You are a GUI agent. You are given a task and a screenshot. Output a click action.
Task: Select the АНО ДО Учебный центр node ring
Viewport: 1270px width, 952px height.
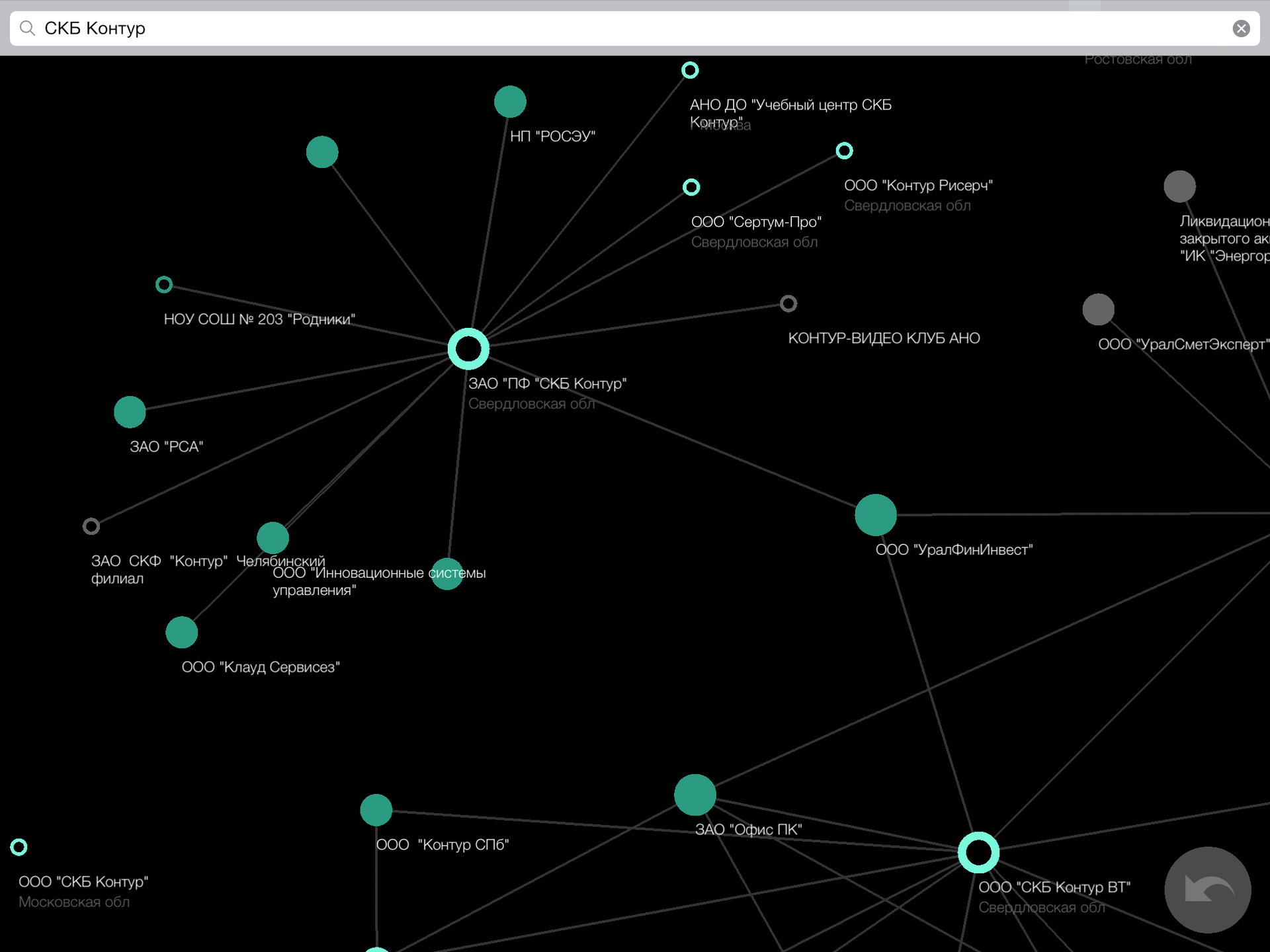click(690, 70)
